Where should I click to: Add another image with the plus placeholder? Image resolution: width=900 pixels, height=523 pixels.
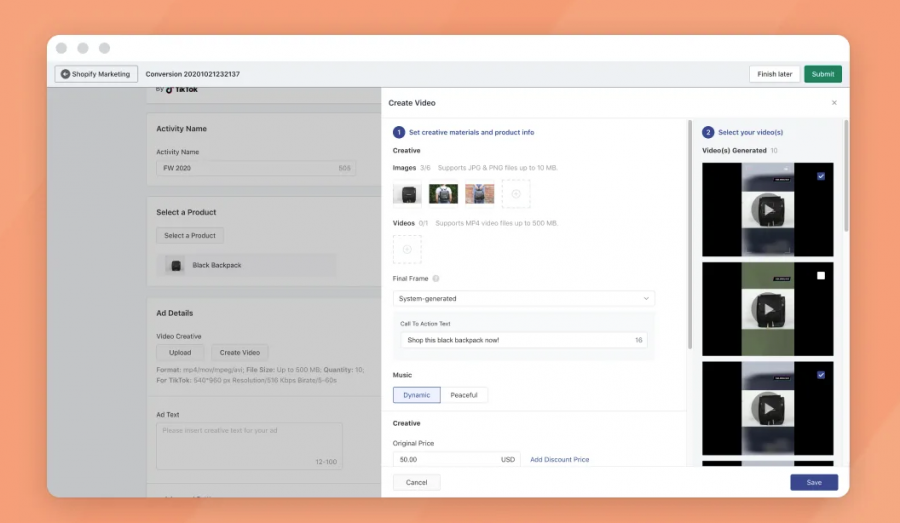tap(516, 194)
